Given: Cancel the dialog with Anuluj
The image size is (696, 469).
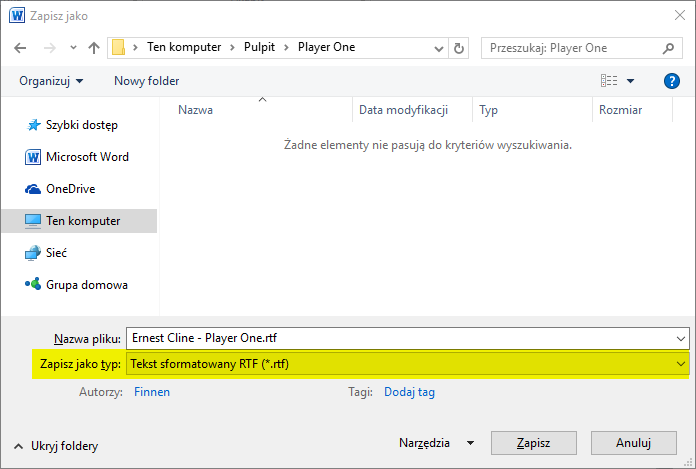Looking at the screenshot, I should [x=633, y=443].
